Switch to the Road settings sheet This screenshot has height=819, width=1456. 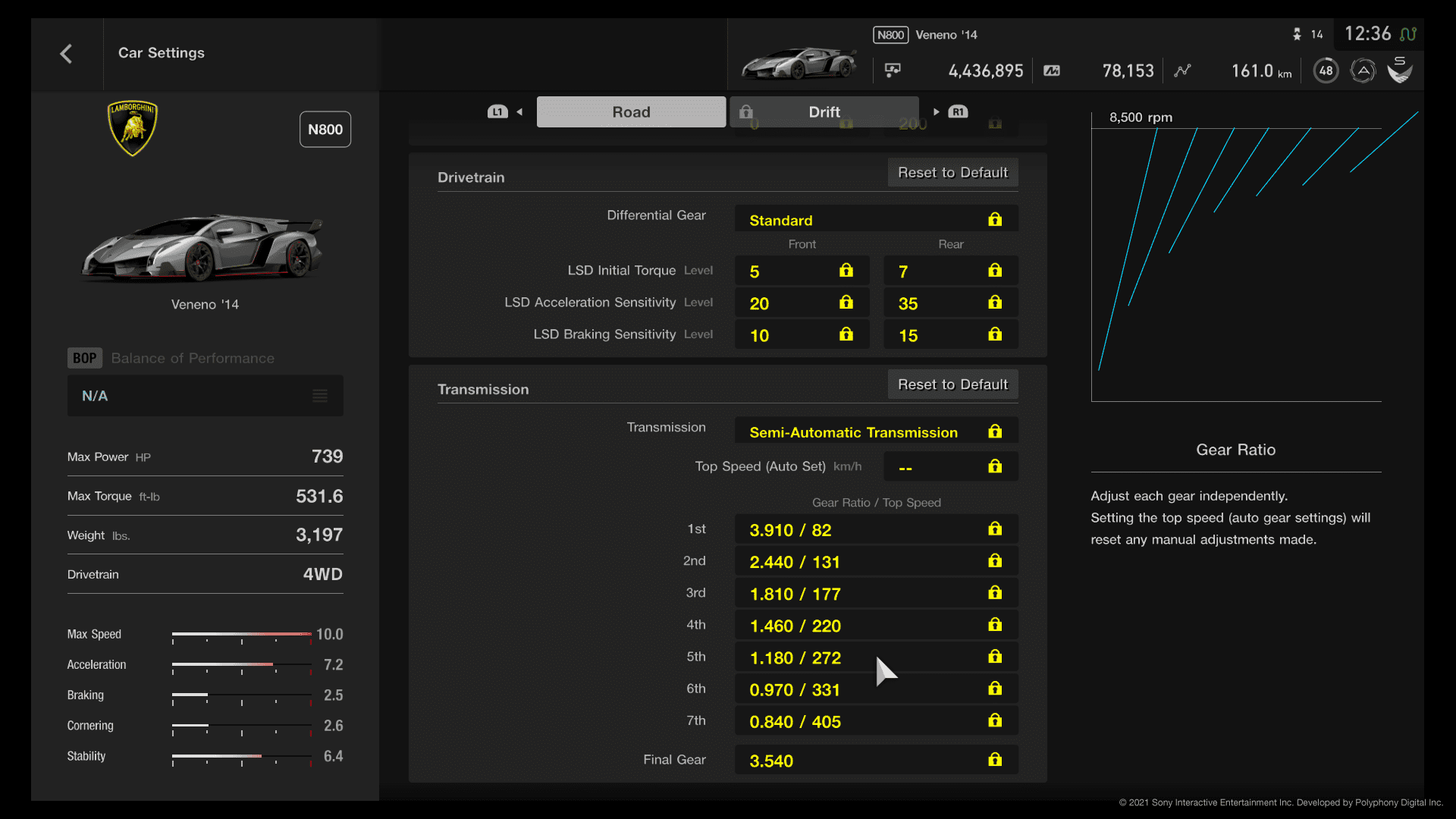point(631,112)
